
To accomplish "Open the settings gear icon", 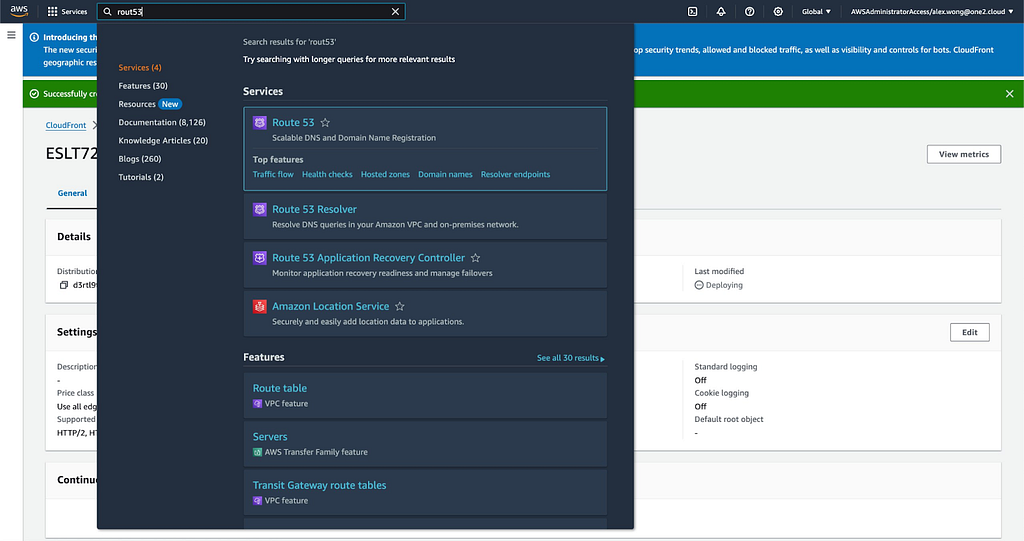I will pyautogui.click(x=778, y=11).
